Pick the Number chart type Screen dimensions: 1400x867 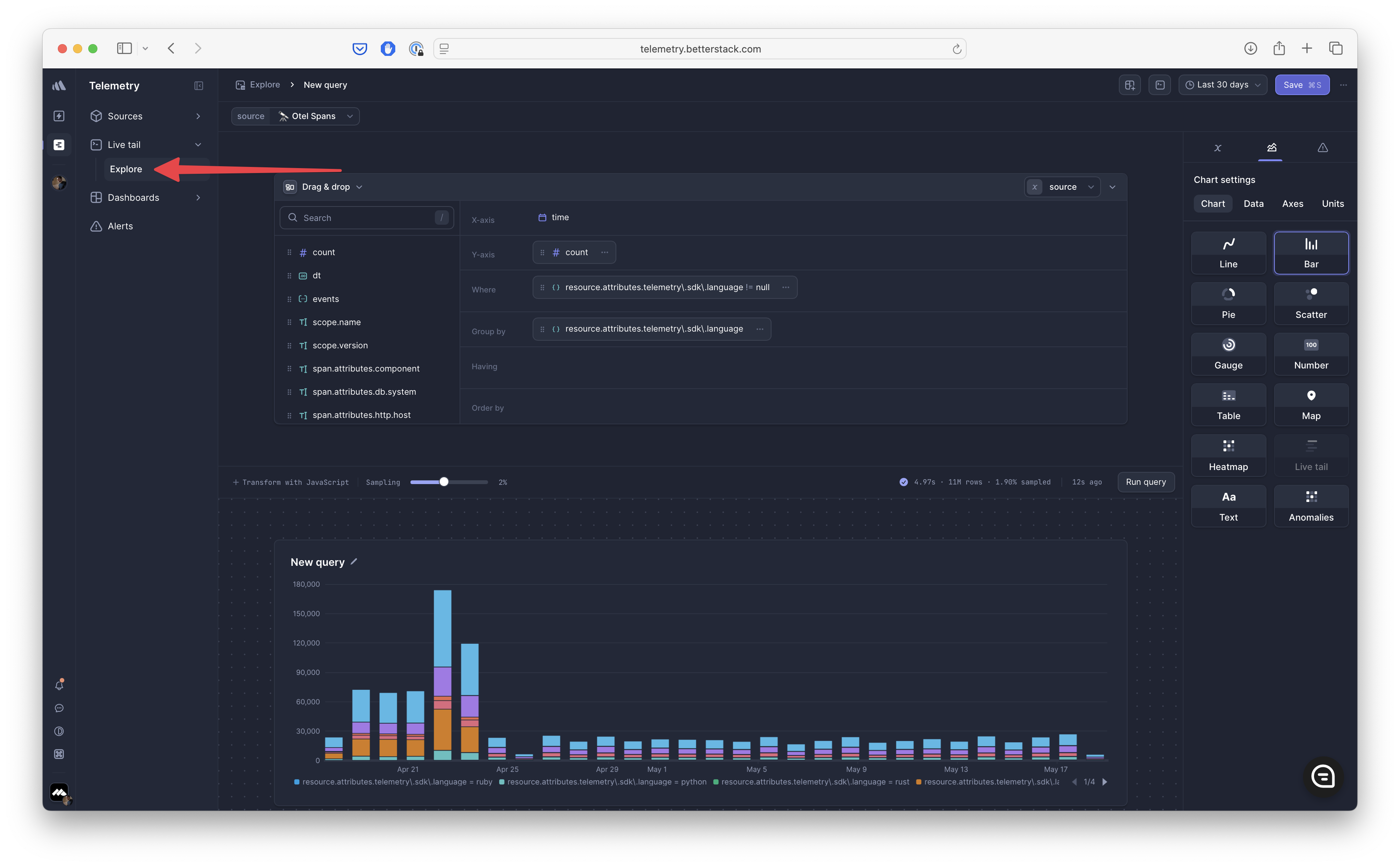point(1311,354)
